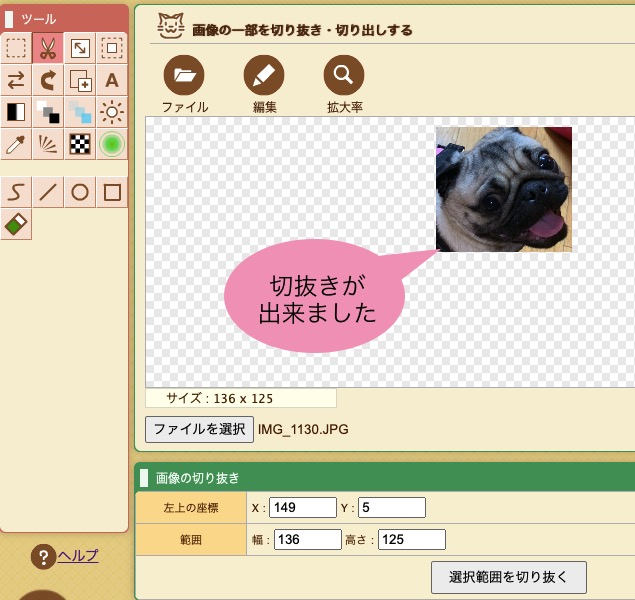Select the overlay image tool

tap(80, 80)
